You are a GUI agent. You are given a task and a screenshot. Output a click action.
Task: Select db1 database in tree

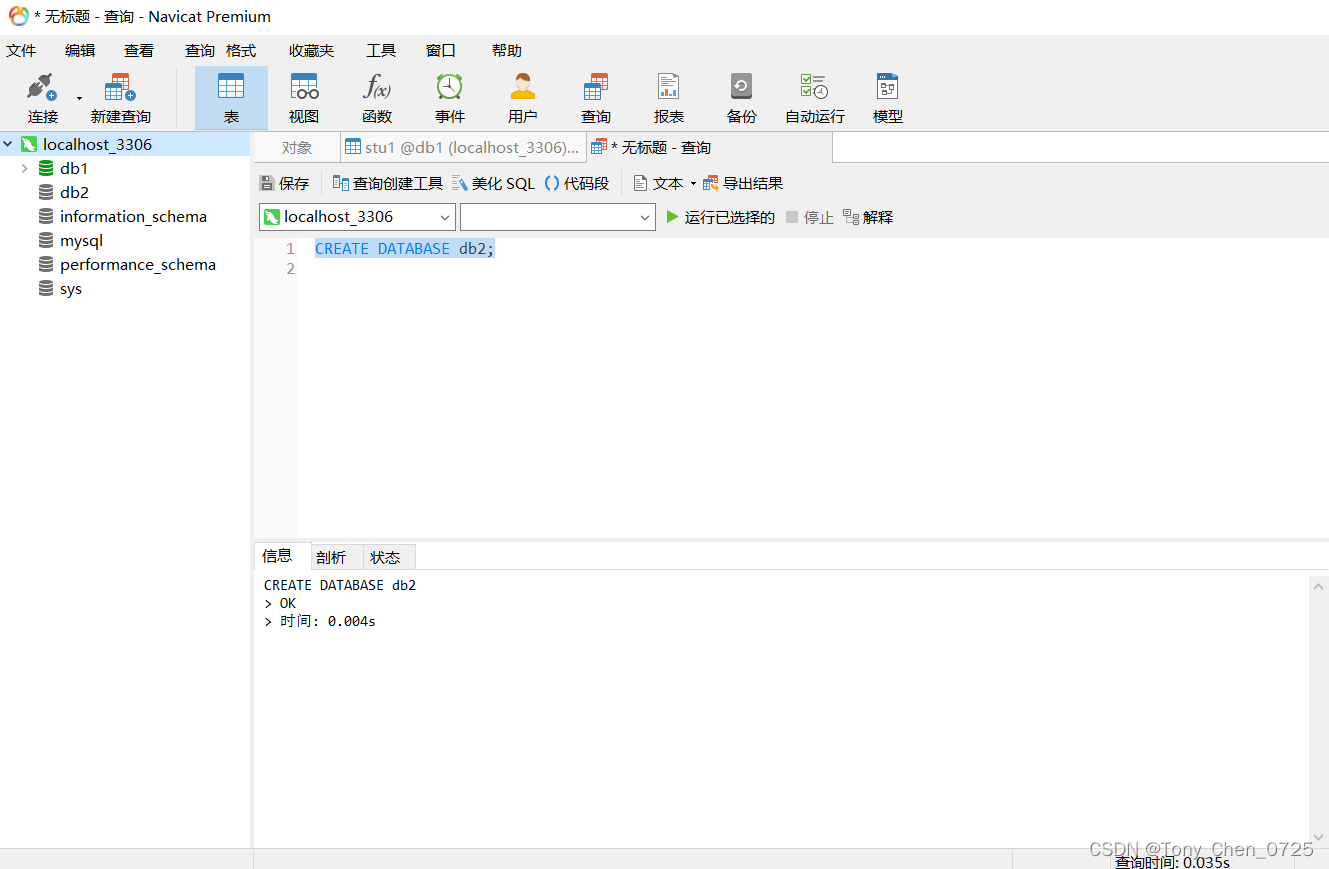click(x=74, y=168)
